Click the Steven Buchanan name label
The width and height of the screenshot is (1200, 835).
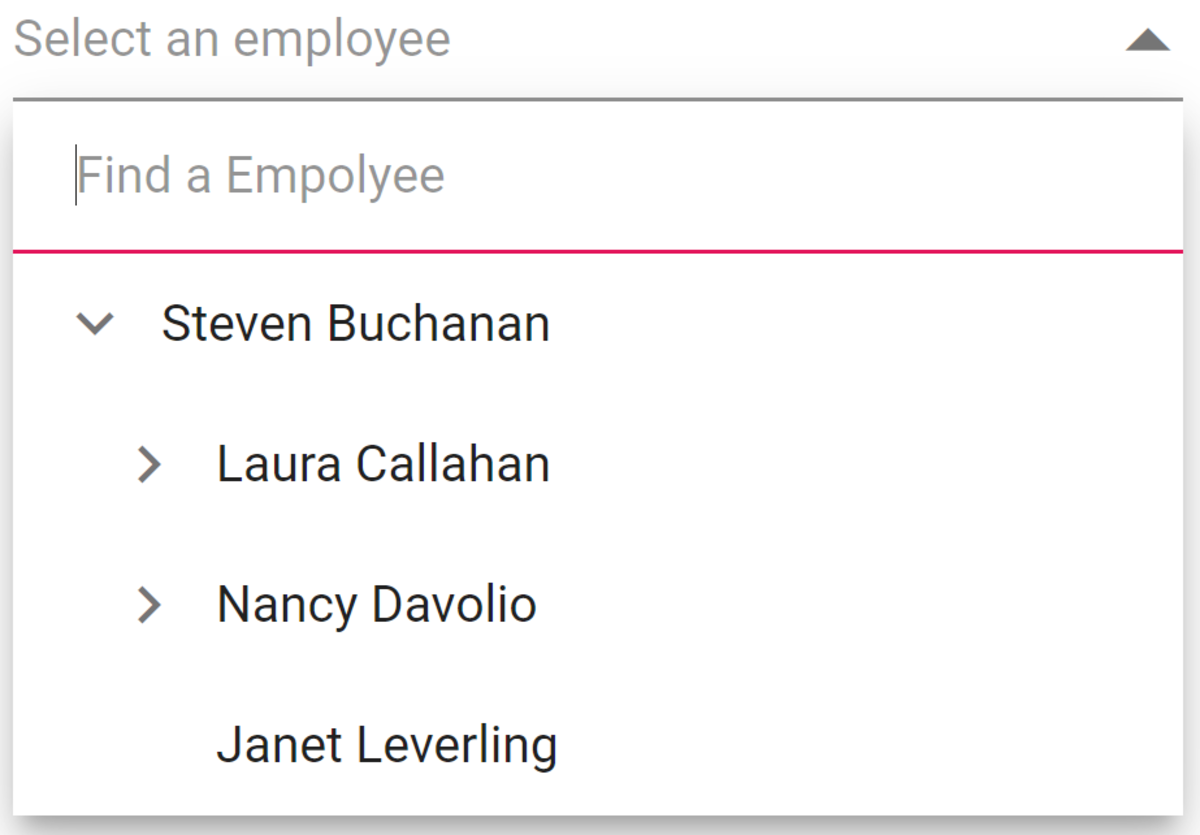pyautogui.click(x=355, y=324)
